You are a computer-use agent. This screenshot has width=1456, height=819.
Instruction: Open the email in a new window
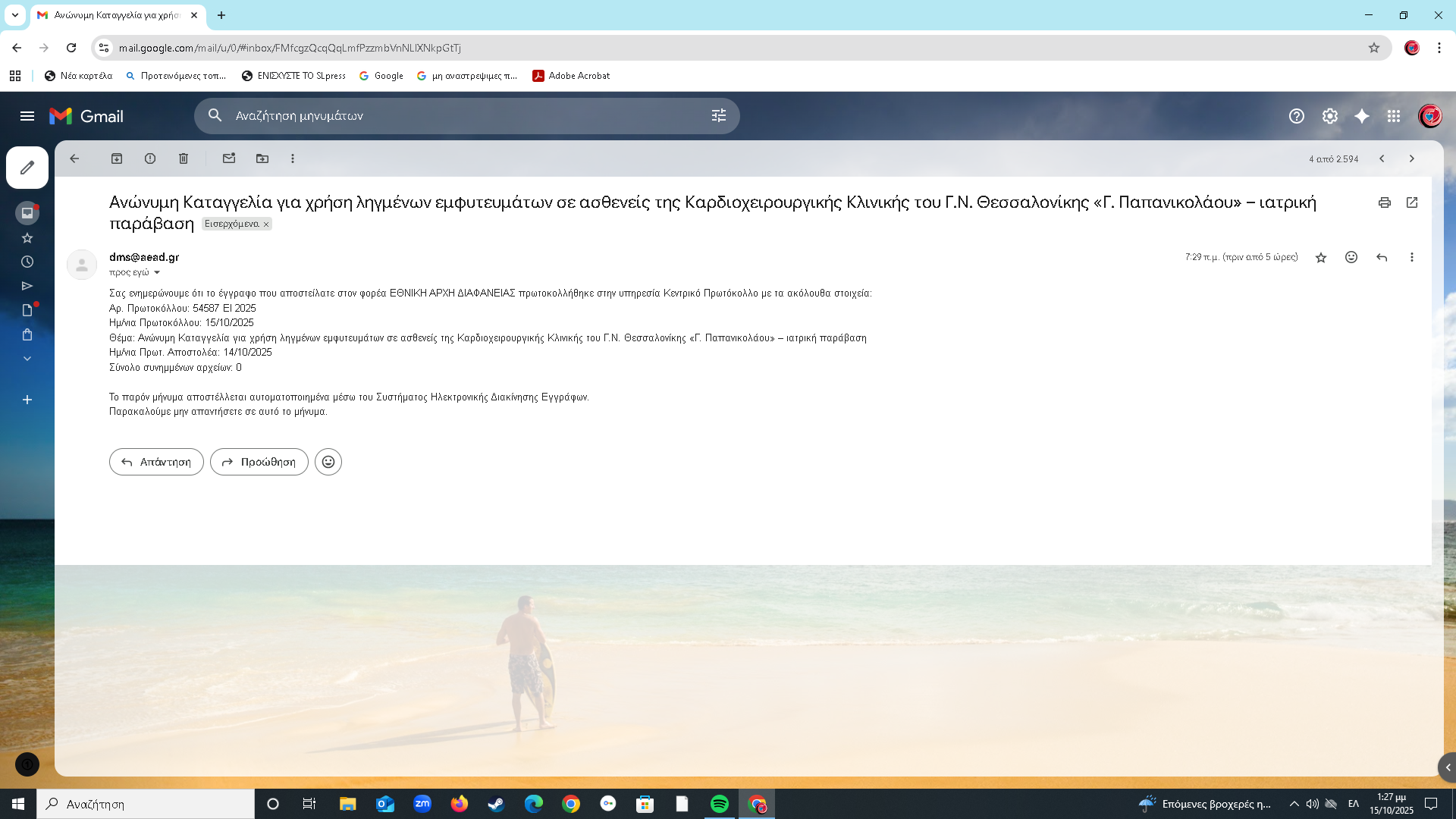(1412, 202)
